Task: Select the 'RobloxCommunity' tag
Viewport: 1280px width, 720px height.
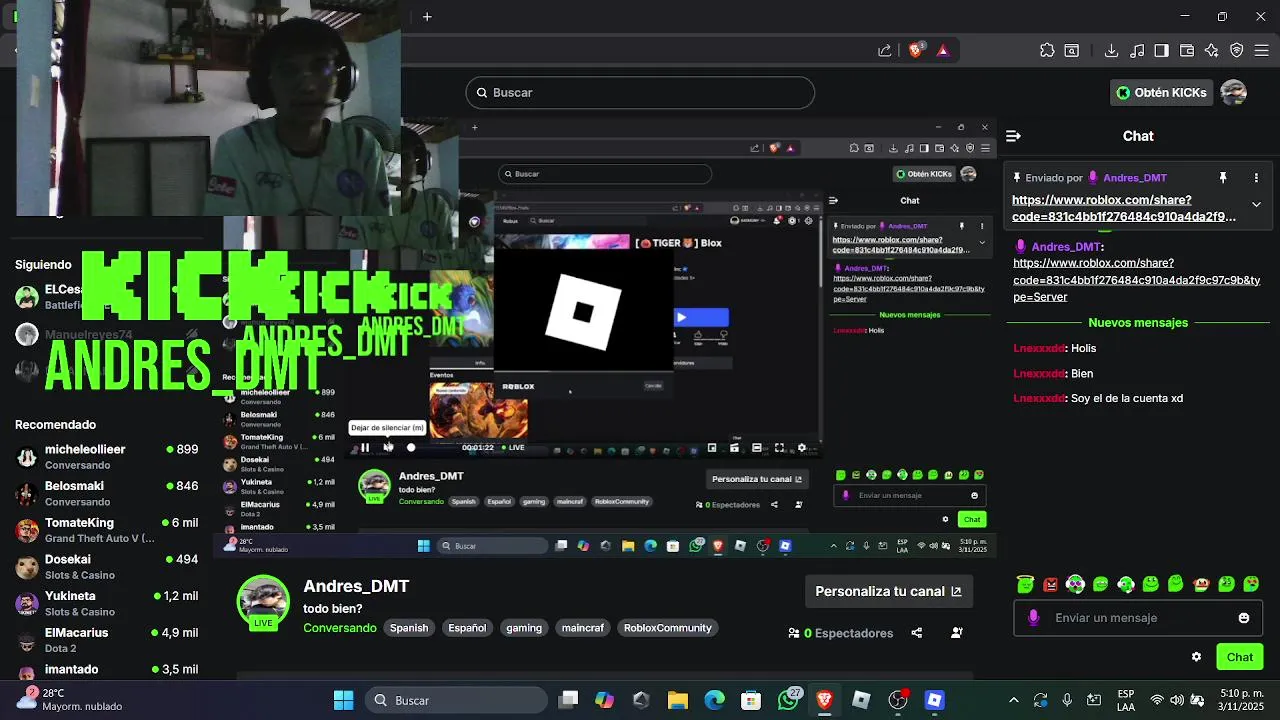Action: [668, 628]
